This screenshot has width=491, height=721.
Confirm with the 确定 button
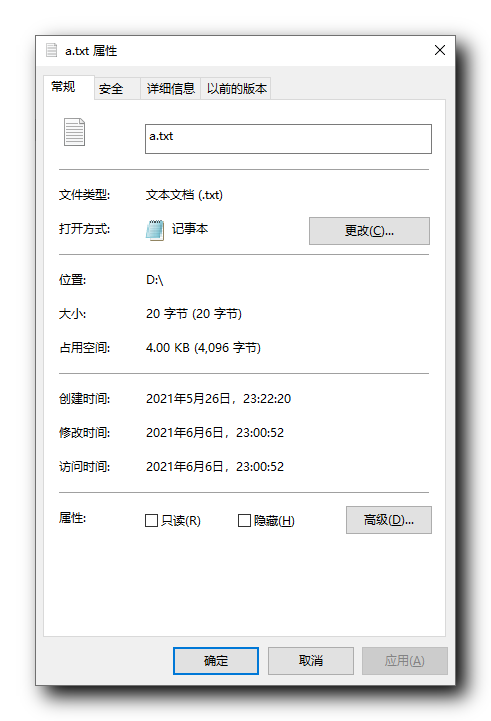point(216,661)
